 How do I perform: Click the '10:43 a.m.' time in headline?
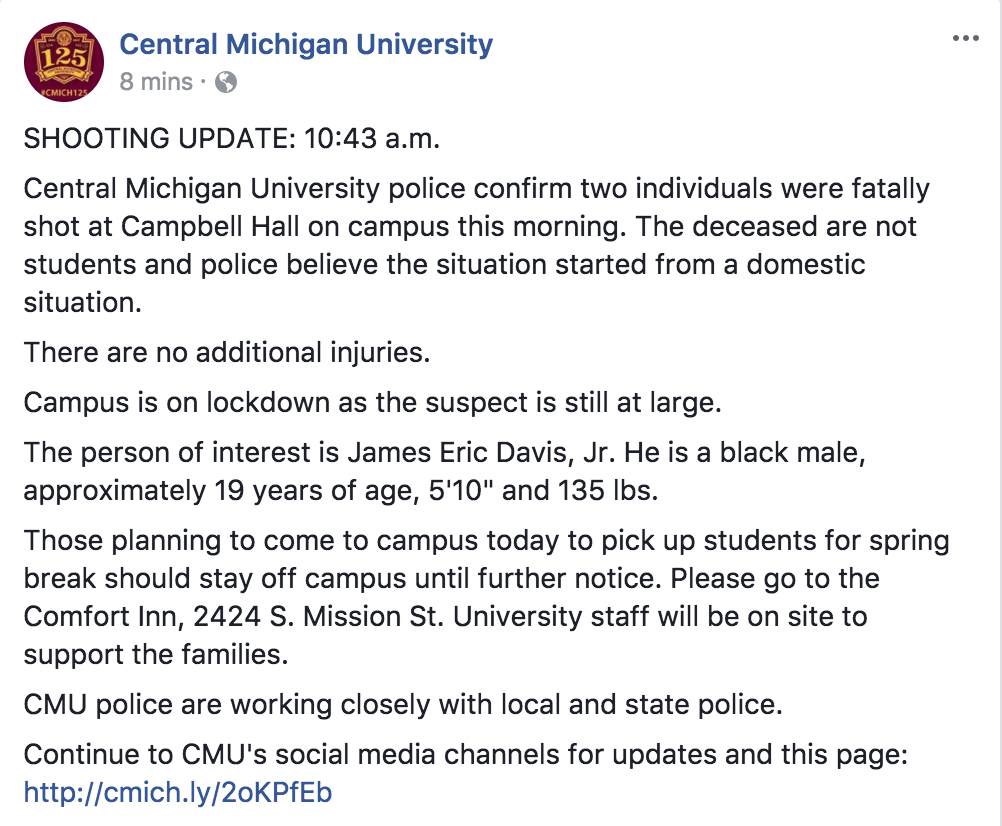click(x=372, y=138)
